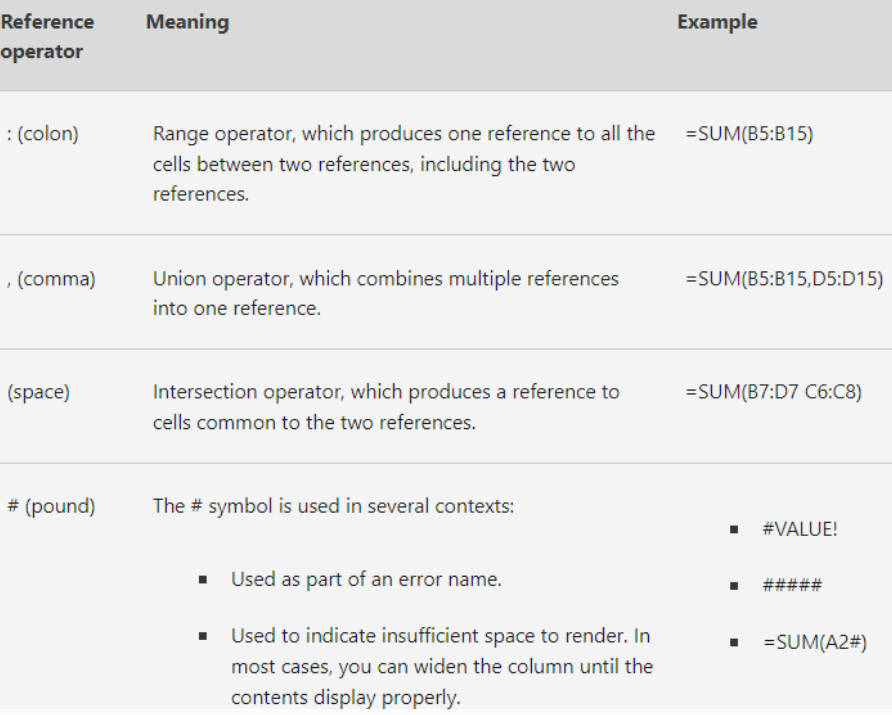Click the #VALUE! example bullet
The image size is (892, 715).
[x=800, y=530]
